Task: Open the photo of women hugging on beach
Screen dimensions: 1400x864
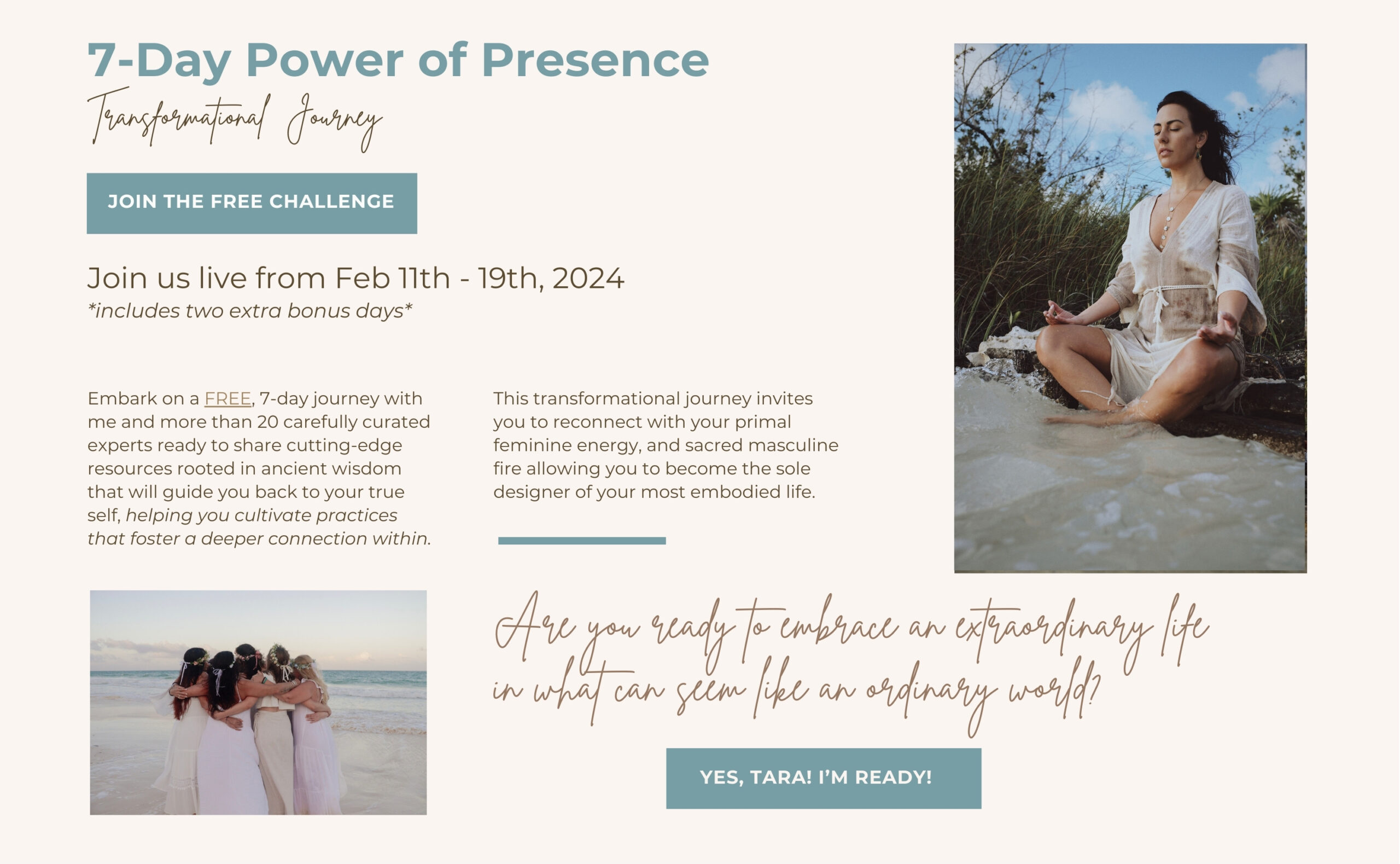Action: [258, 702]
